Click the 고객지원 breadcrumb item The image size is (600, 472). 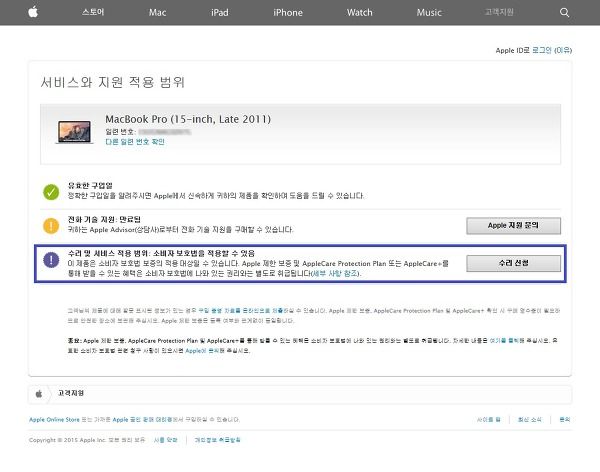coord(71,393)
